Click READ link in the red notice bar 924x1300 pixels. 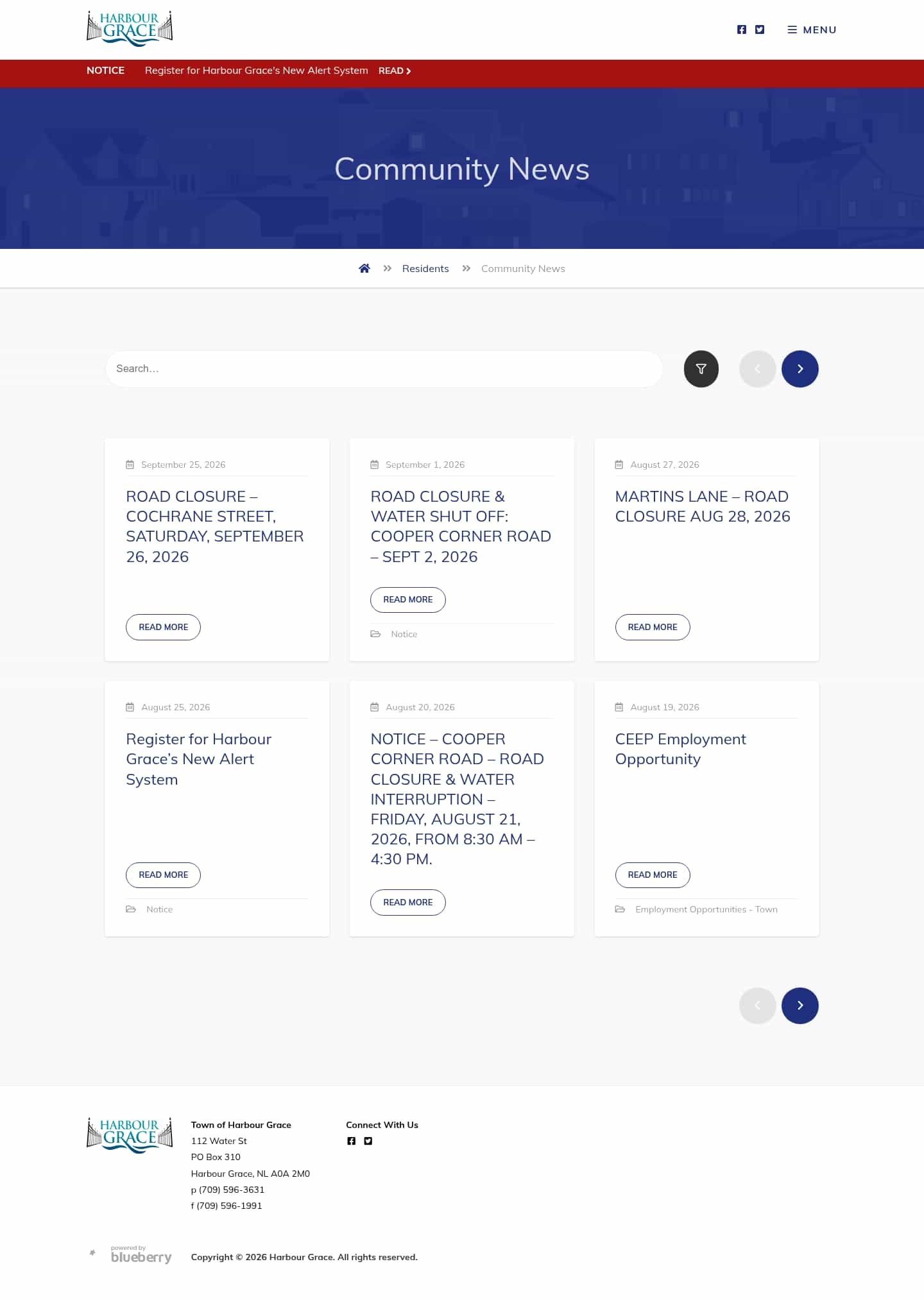coord(395,71)
